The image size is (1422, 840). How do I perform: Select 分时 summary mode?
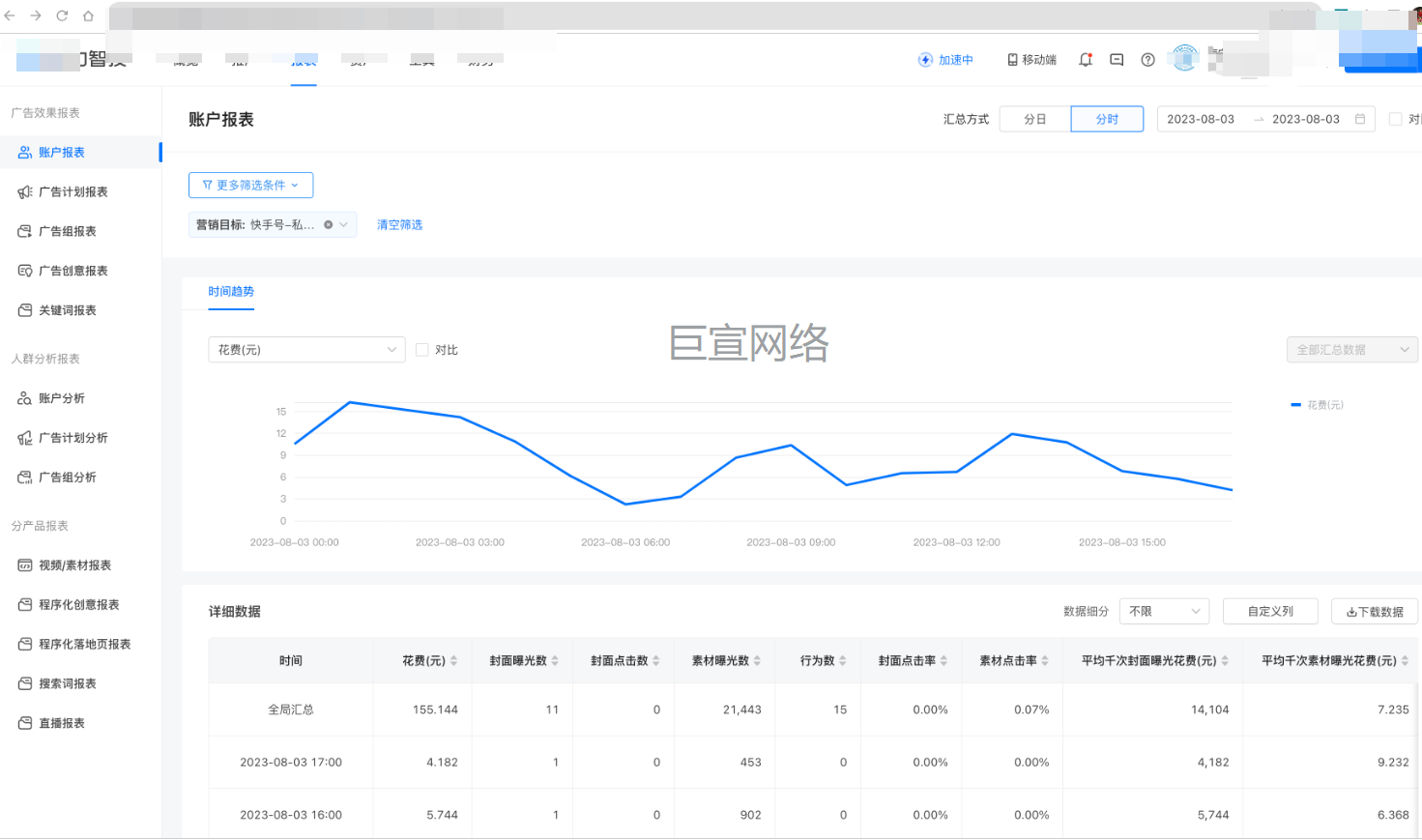pos(1107,119)
